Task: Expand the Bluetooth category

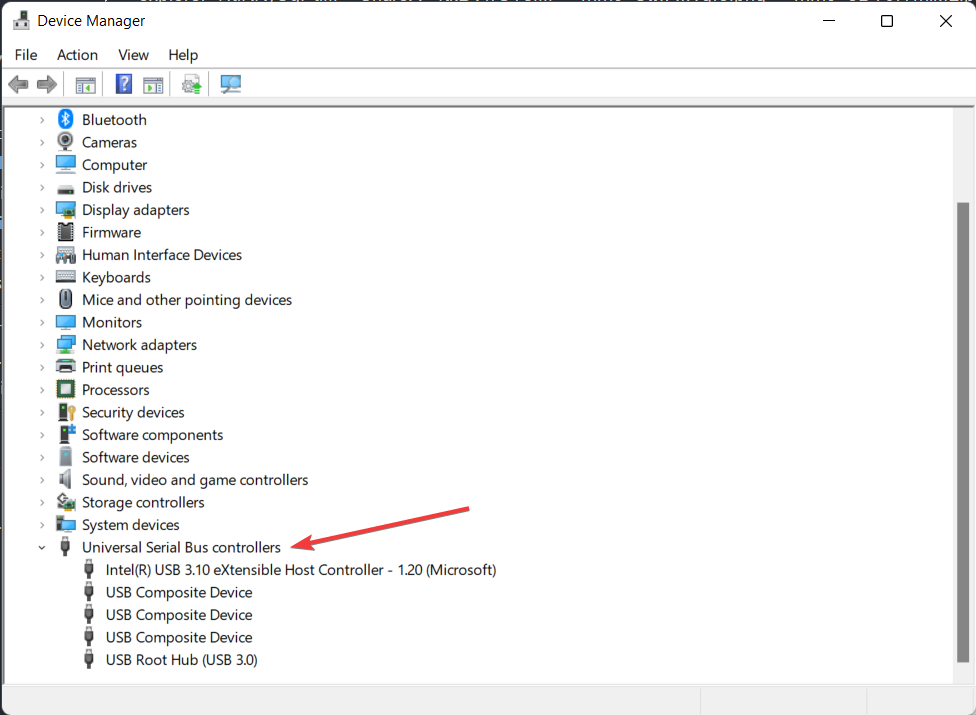Action: [x=42, y=119]
